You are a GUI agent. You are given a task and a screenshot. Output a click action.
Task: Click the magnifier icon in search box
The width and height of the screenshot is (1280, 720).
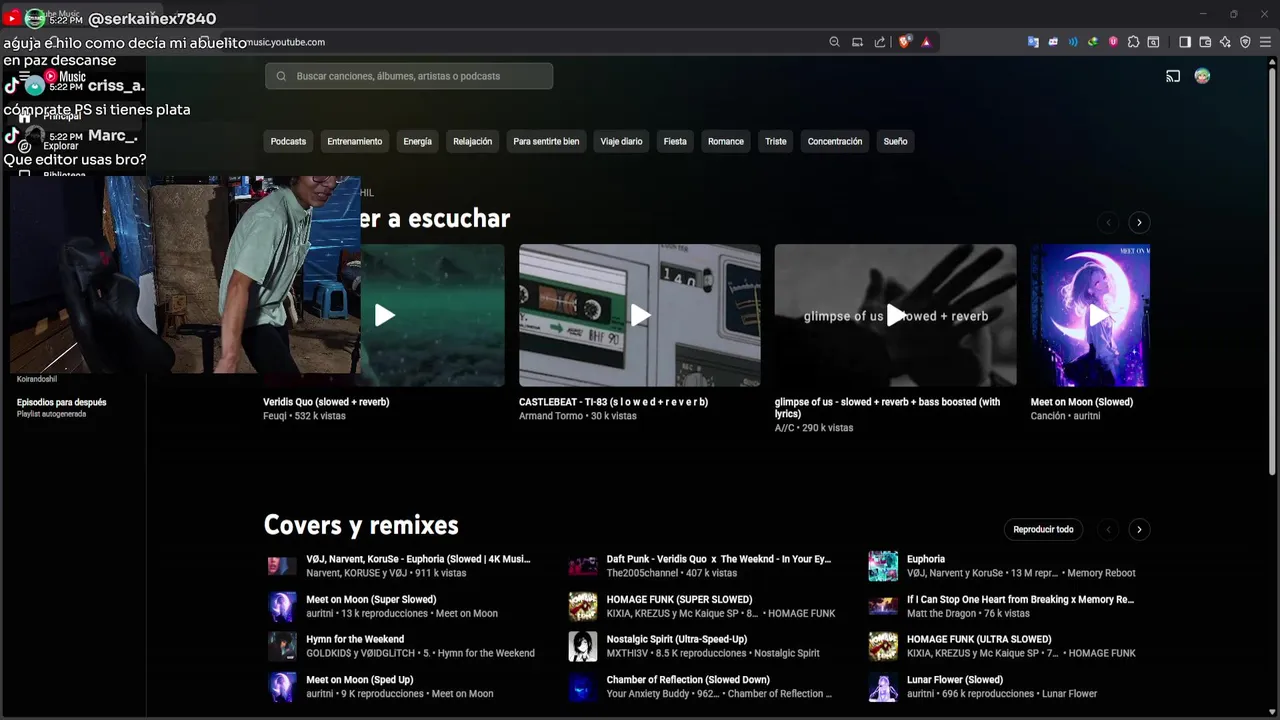tap(281, 76)
